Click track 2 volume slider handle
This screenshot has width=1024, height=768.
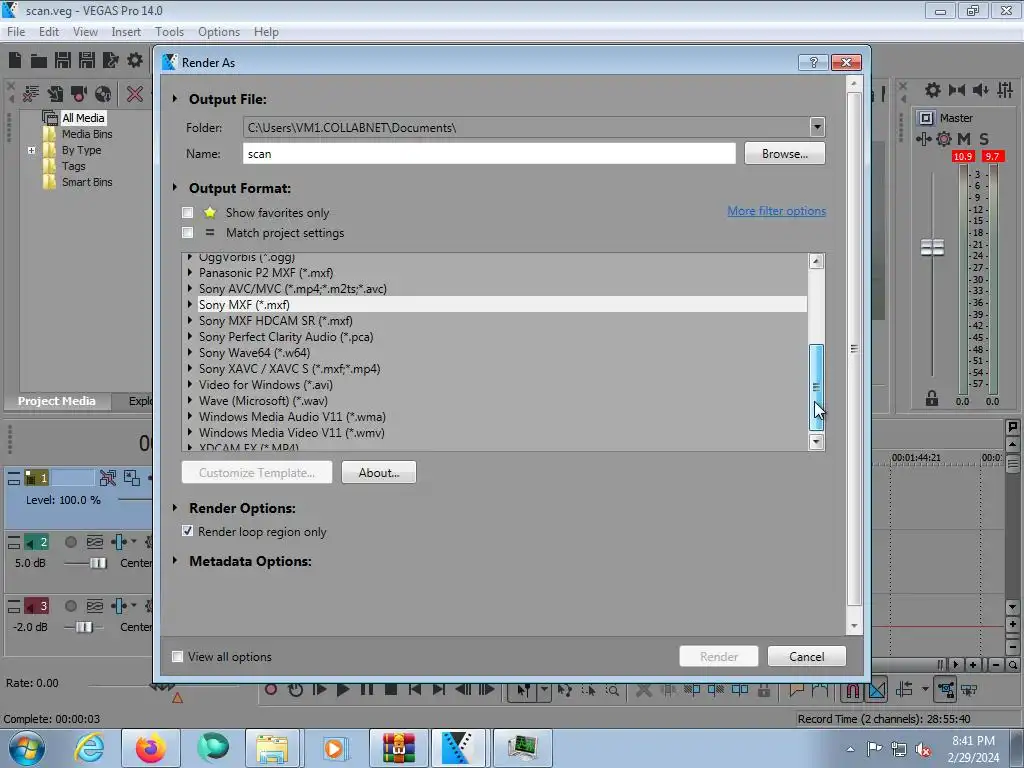click(98, 563)
